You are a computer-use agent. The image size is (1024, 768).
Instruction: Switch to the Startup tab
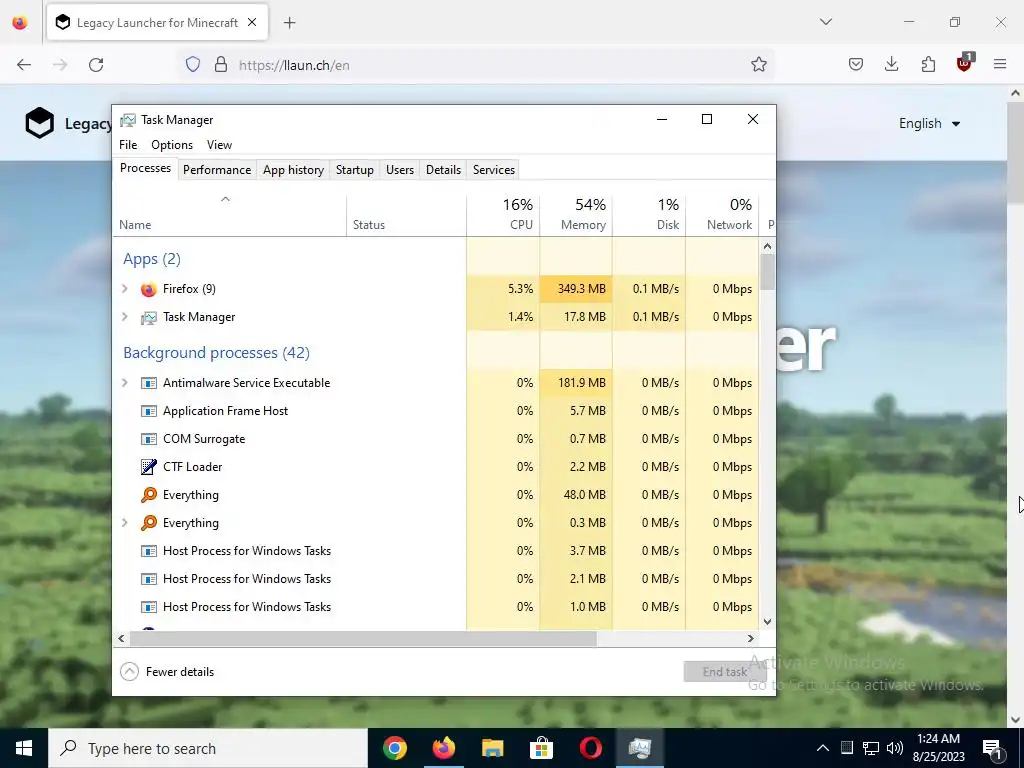coord(355,170)
